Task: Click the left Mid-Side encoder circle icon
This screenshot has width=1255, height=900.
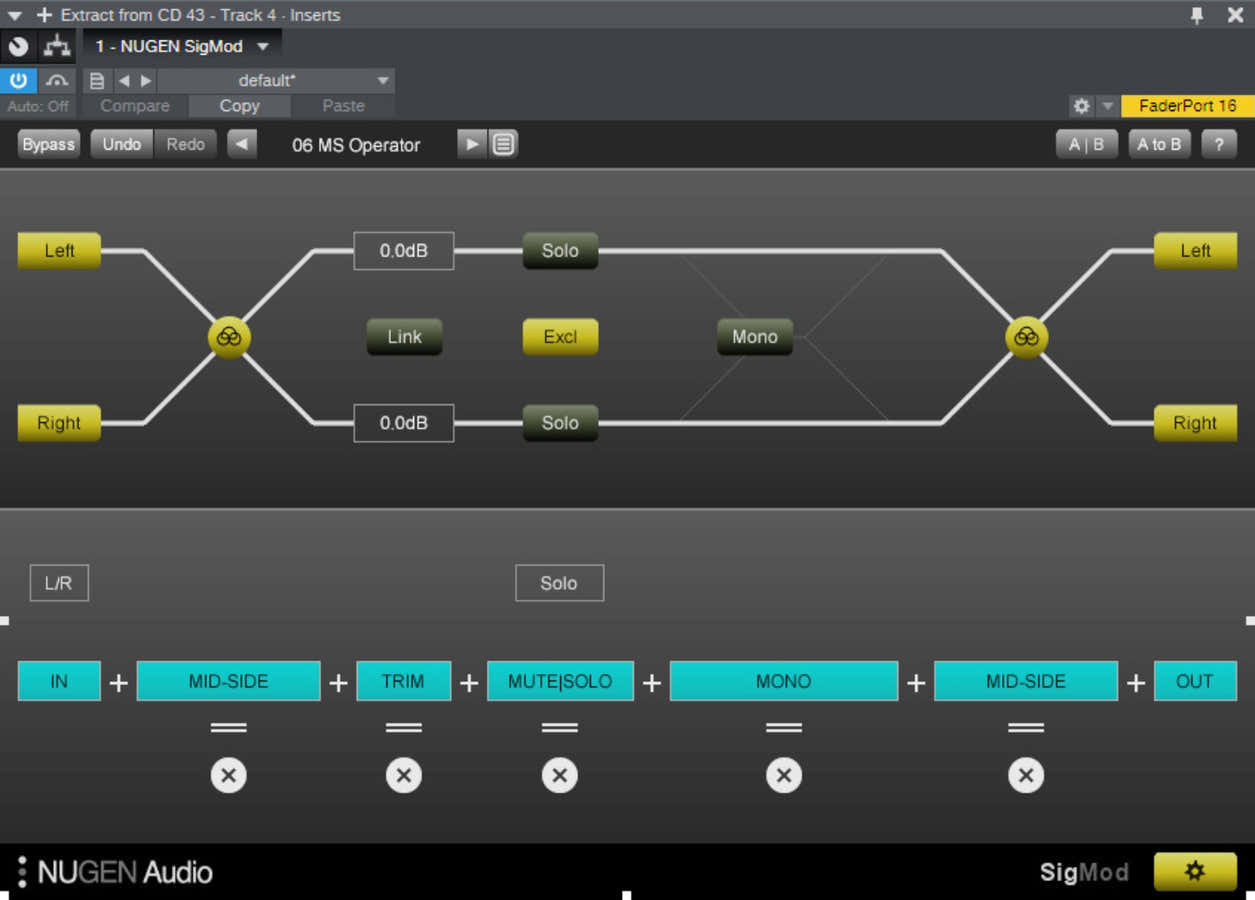Action: point(229,337)
